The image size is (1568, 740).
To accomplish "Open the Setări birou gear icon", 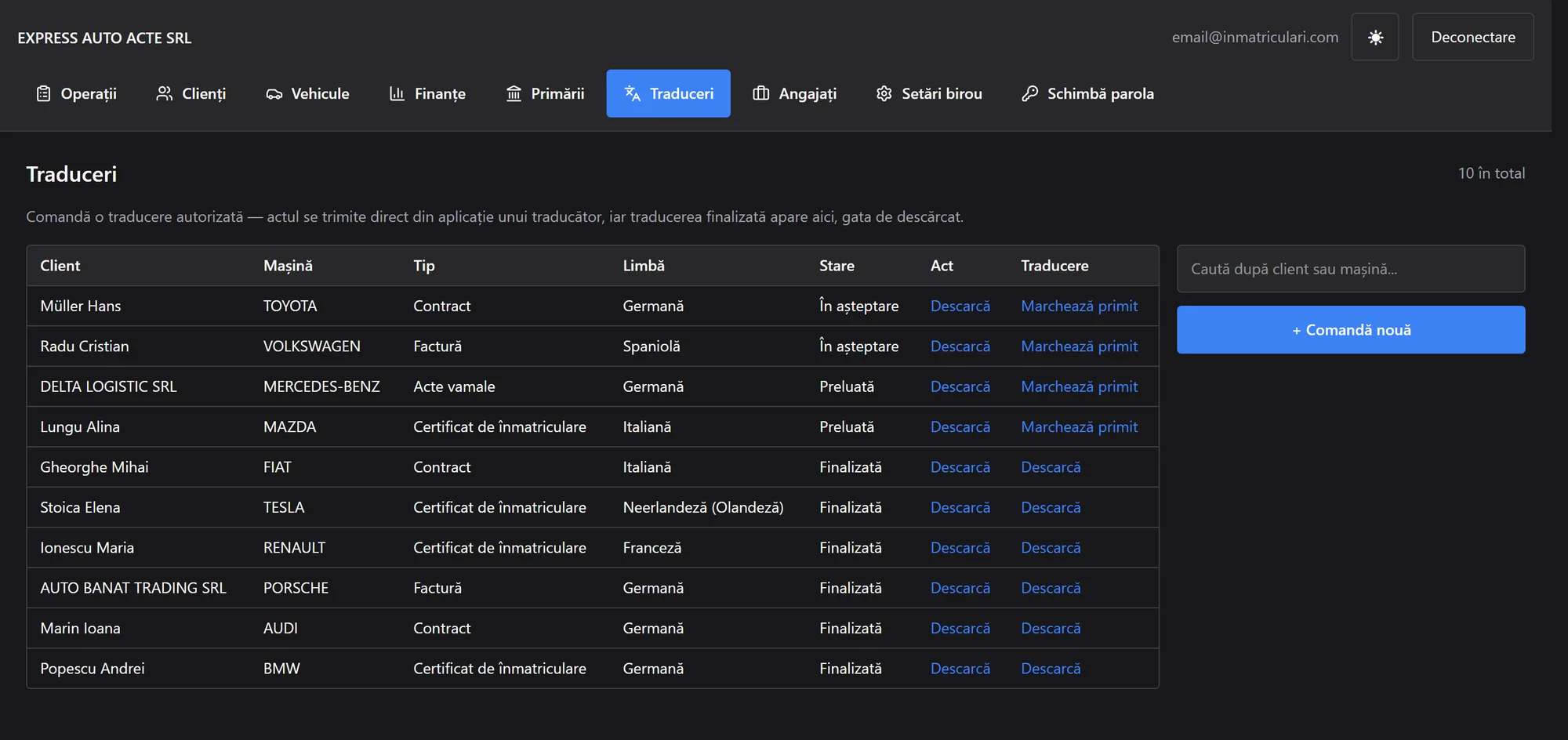I will (884, 93).
